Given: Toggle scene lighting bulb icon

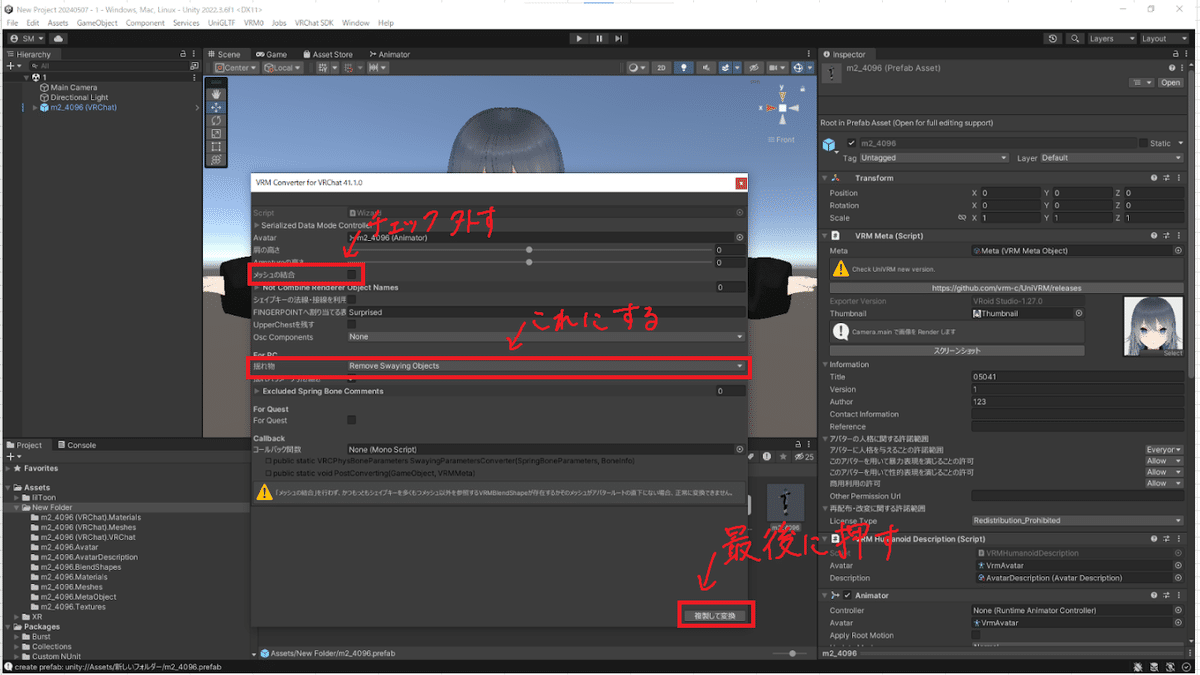Looking at the screenshot, I should pos(685,68).
